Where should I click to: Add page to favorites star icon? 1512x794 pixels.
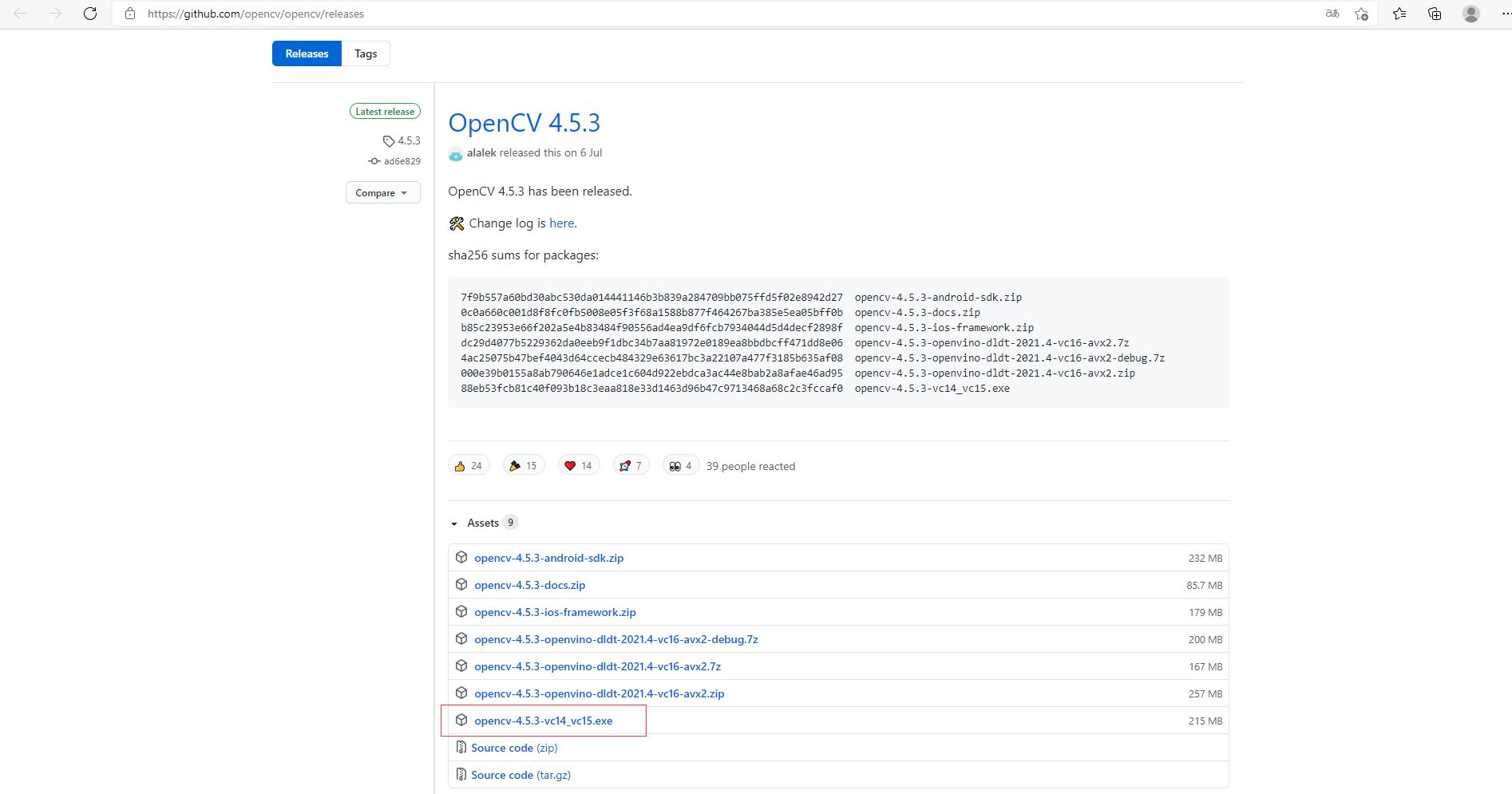(1362, 14)
